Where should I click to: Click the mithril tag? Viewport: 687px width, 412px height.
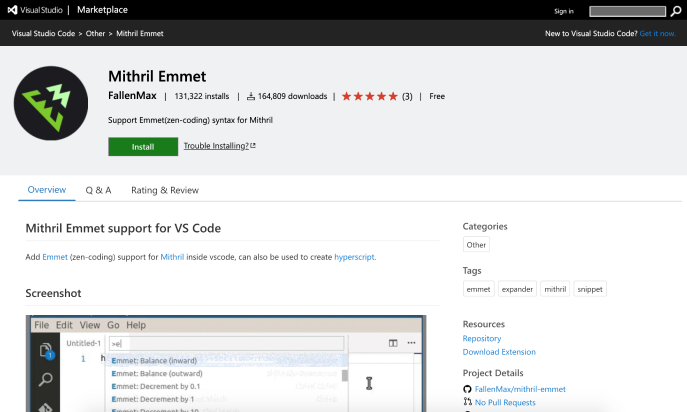coord(555,289)
